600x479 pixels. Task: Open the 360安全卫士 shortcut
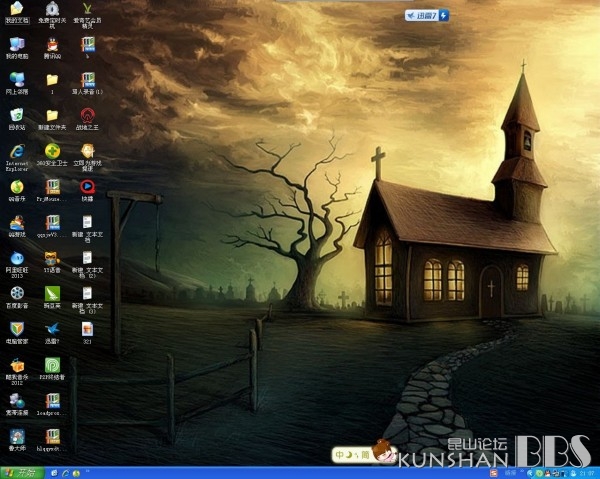(x=52, y=155)
